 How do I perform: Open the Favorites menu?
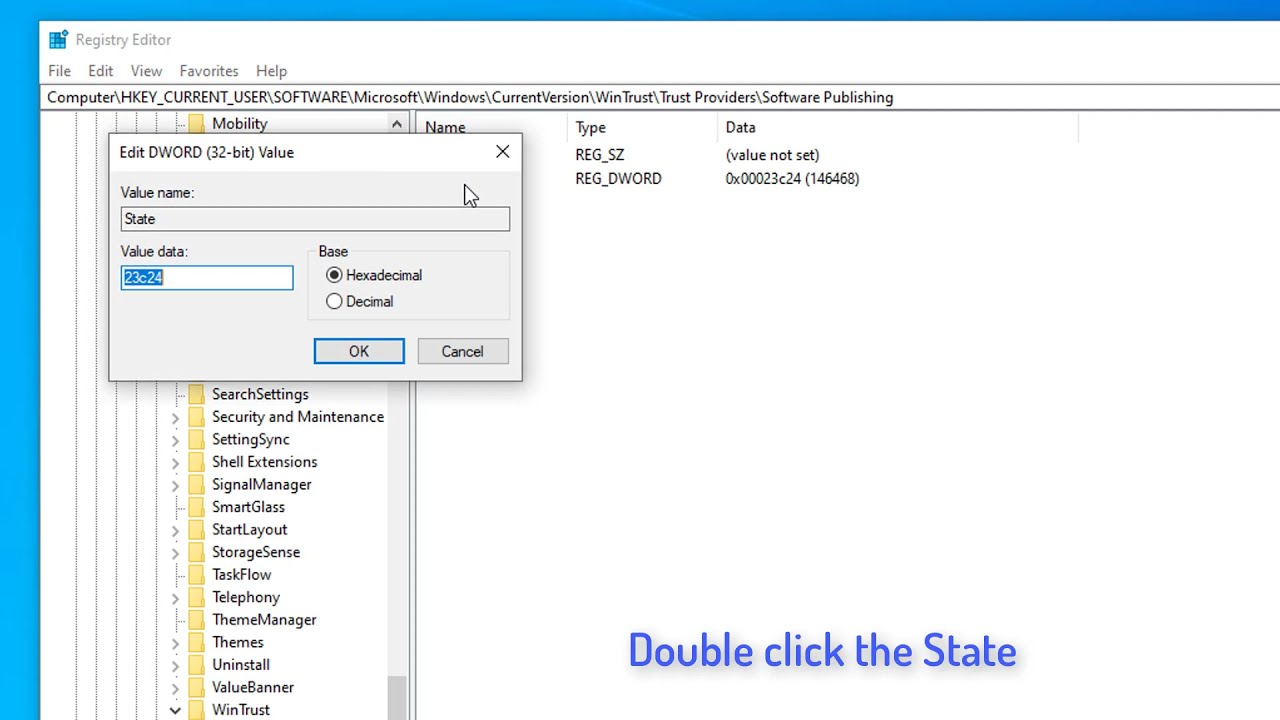click(x=209, y=71)
